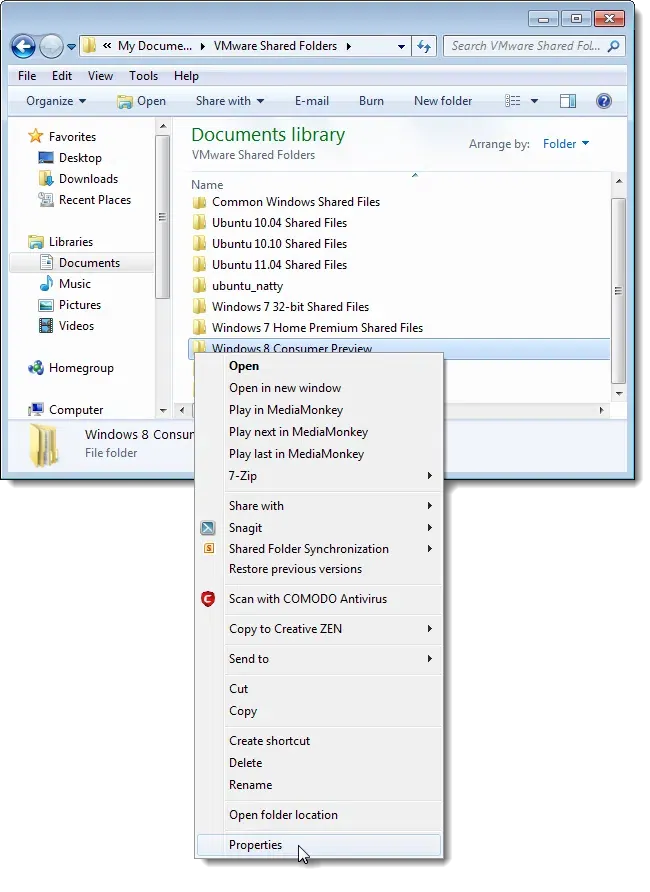The height and width of the screenshot is (892, 650).
Task: Click the Back navigation arrow button
Action: (x=23, y=47)
